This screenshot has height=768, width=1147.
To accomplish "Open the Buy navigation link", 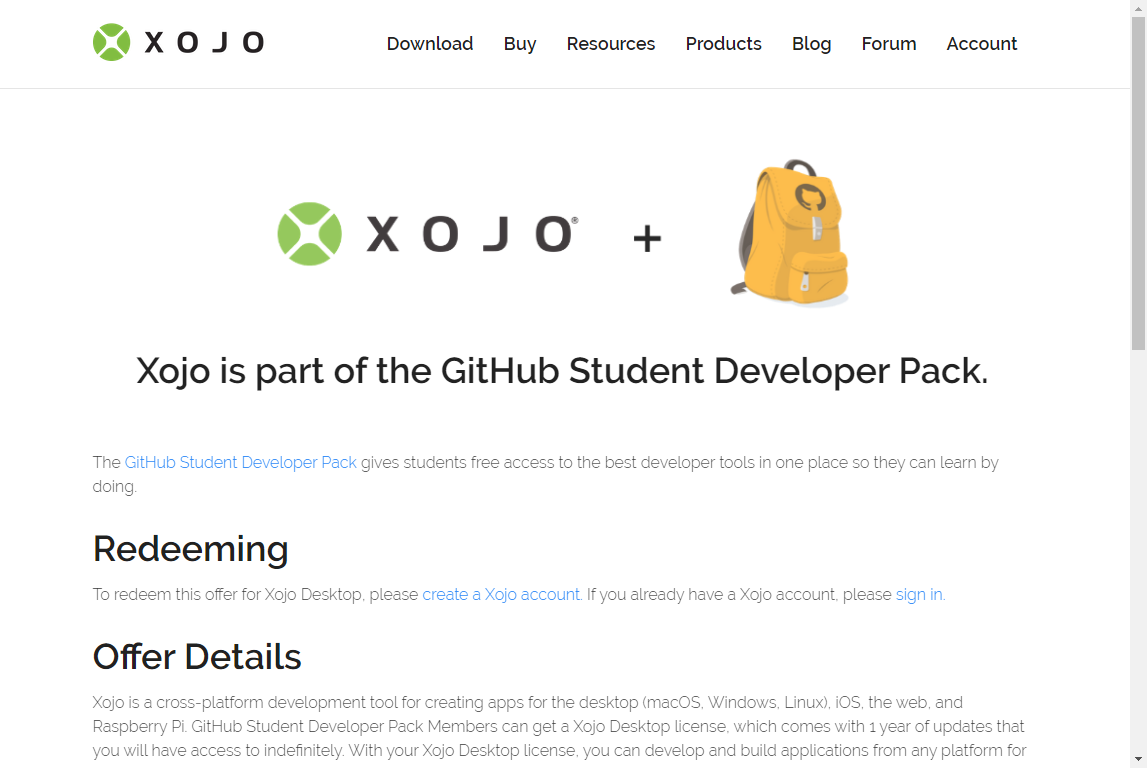I will click(x=519, y=44).
